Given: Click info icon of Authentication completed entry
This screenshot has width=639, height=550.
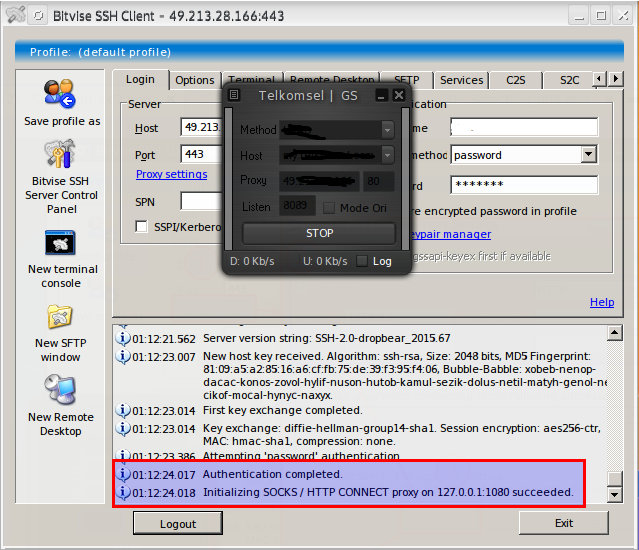Looking at the screenshot, I should pyautogui.click(x=123, y=474).
